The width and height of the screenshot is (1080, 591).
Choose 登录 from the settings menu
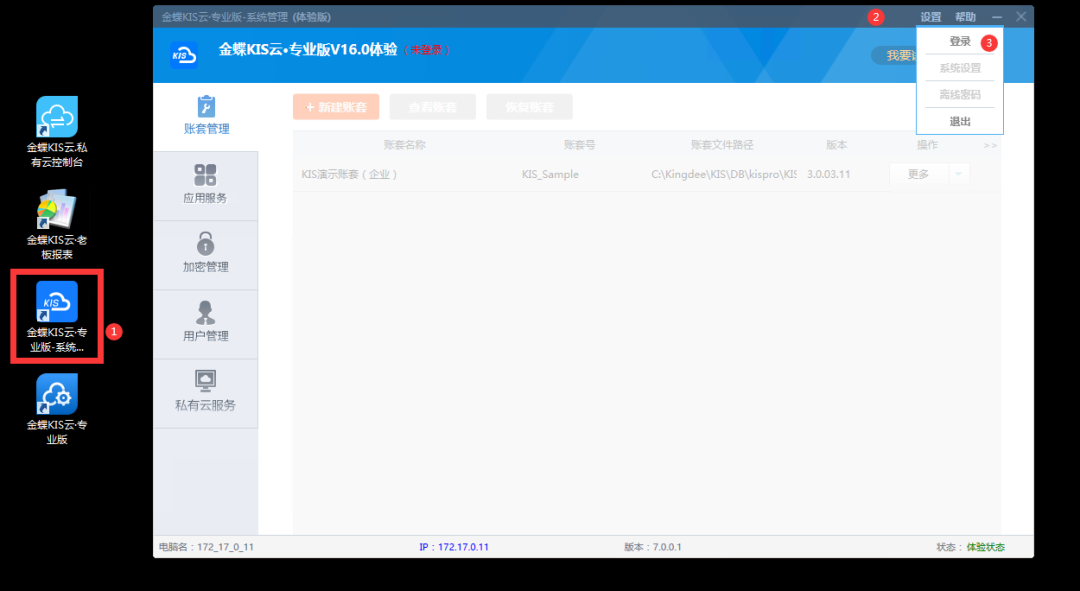point(959,41)
